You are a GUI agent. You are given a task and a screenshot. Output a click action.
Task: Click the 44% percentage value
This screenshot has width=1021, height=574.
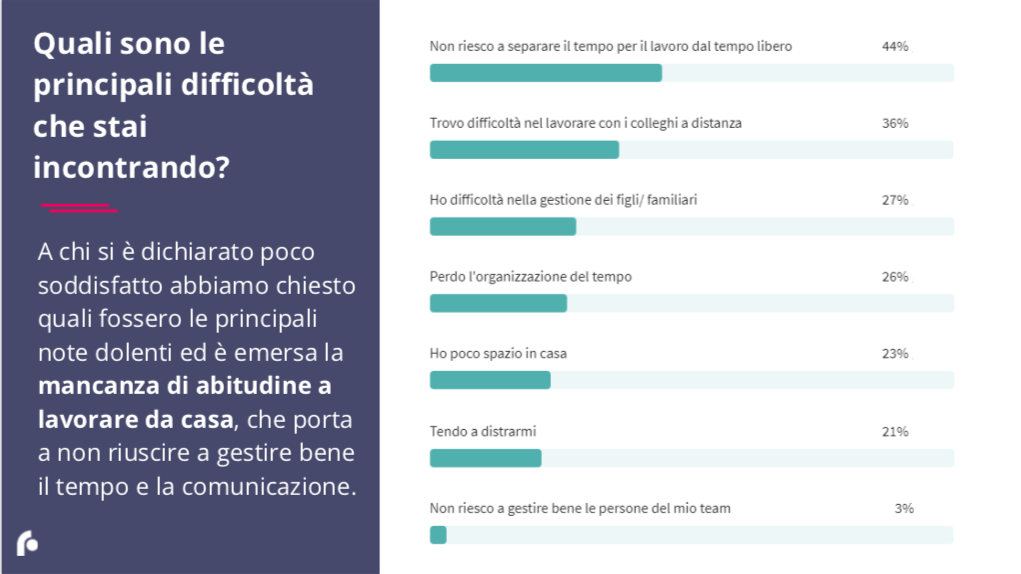(894, 46)
